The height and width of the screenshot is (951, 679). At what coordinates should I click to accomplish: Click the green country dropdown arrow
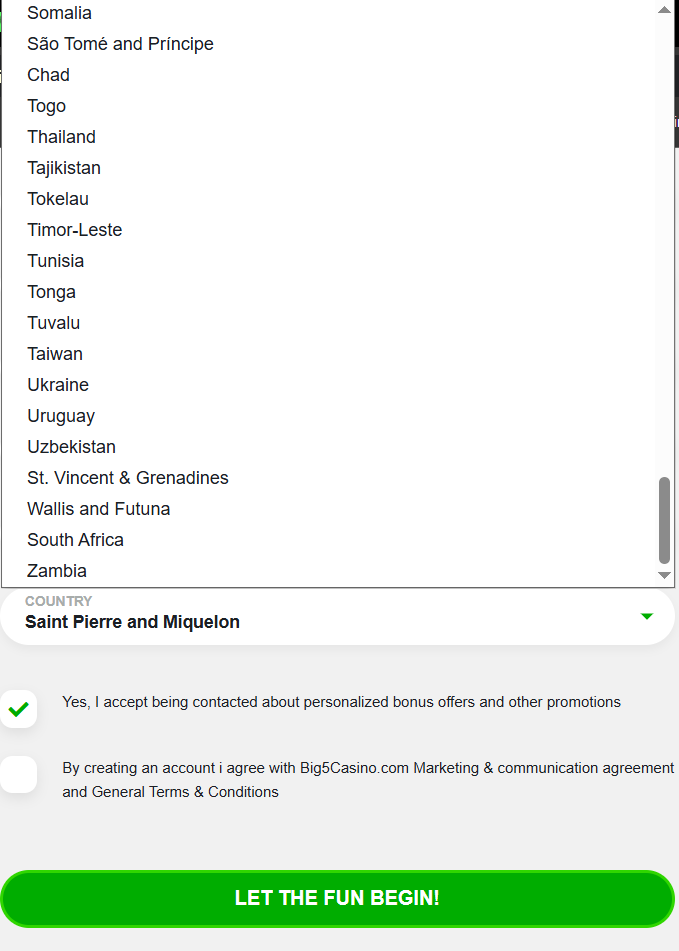pos(646,616)
